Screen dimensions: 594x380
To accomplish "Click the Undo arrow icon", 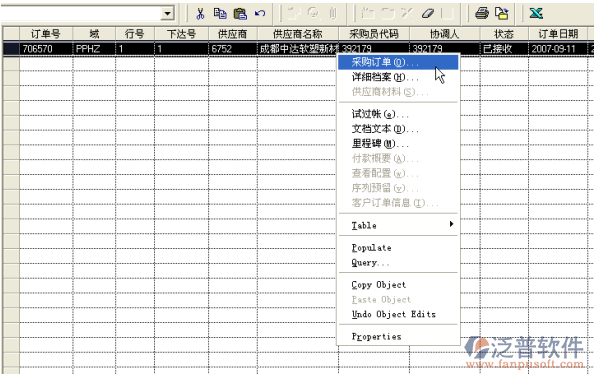I will 260,14.
